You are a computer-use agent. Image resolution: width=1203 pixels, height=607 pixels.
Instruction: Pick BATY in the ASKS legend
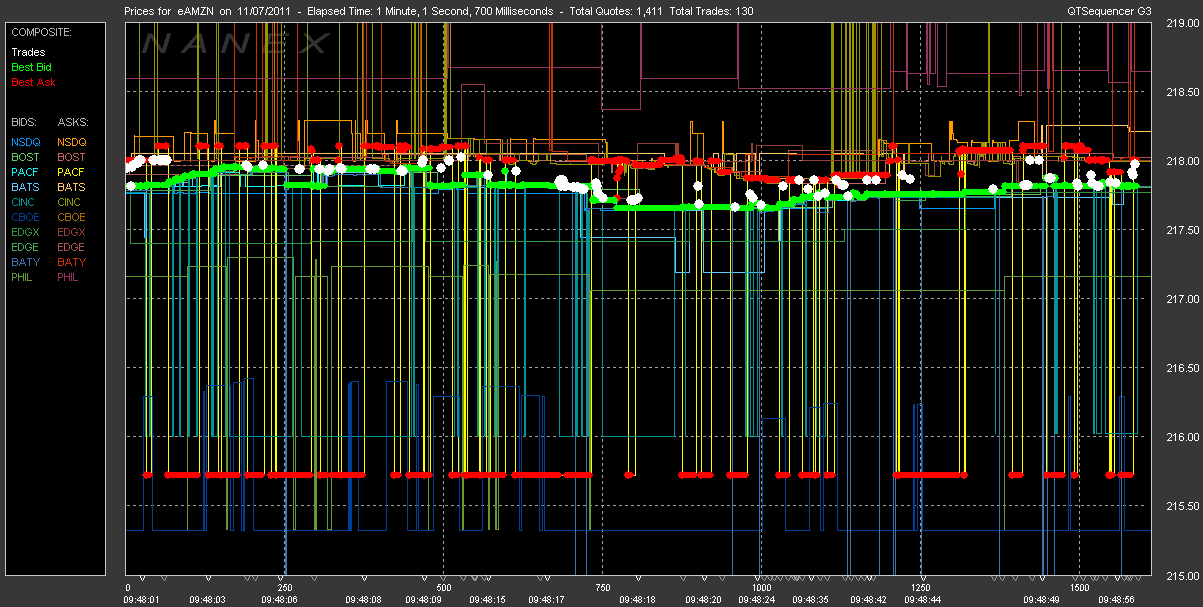pyautogui.click(x=72, y=262)
